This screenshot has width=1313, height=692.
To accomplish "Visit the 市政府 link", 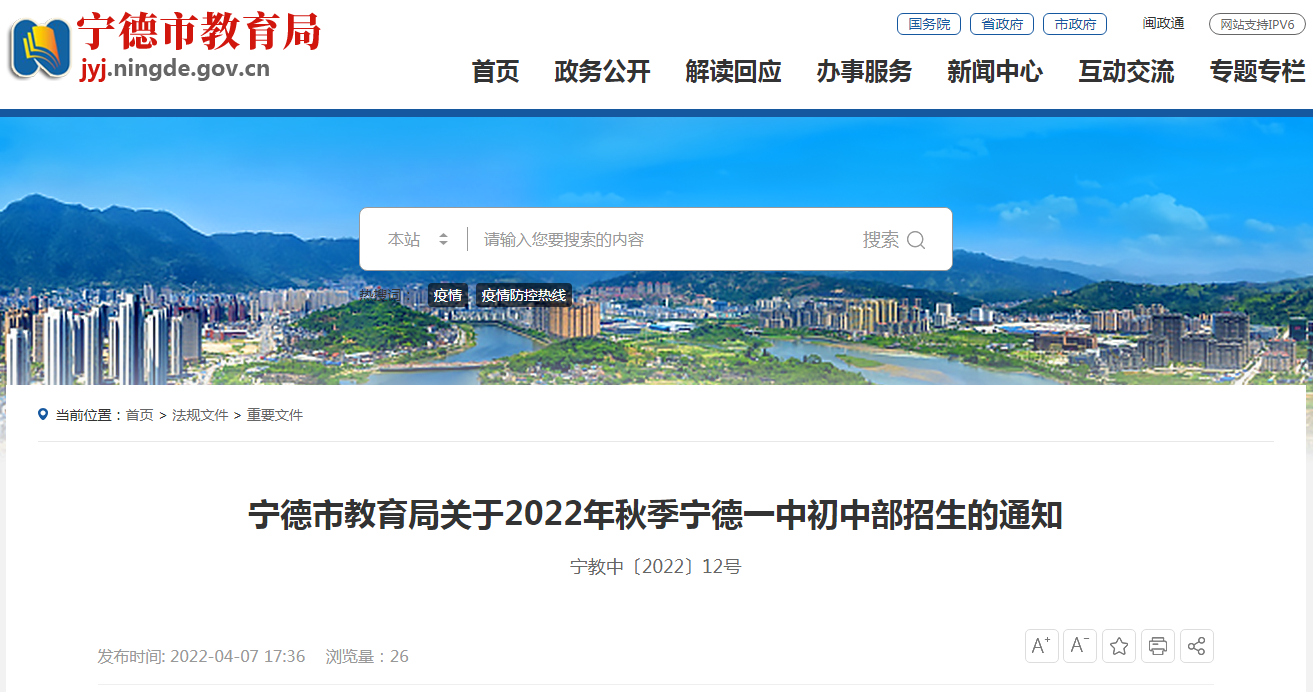I will coord(1075,24).
